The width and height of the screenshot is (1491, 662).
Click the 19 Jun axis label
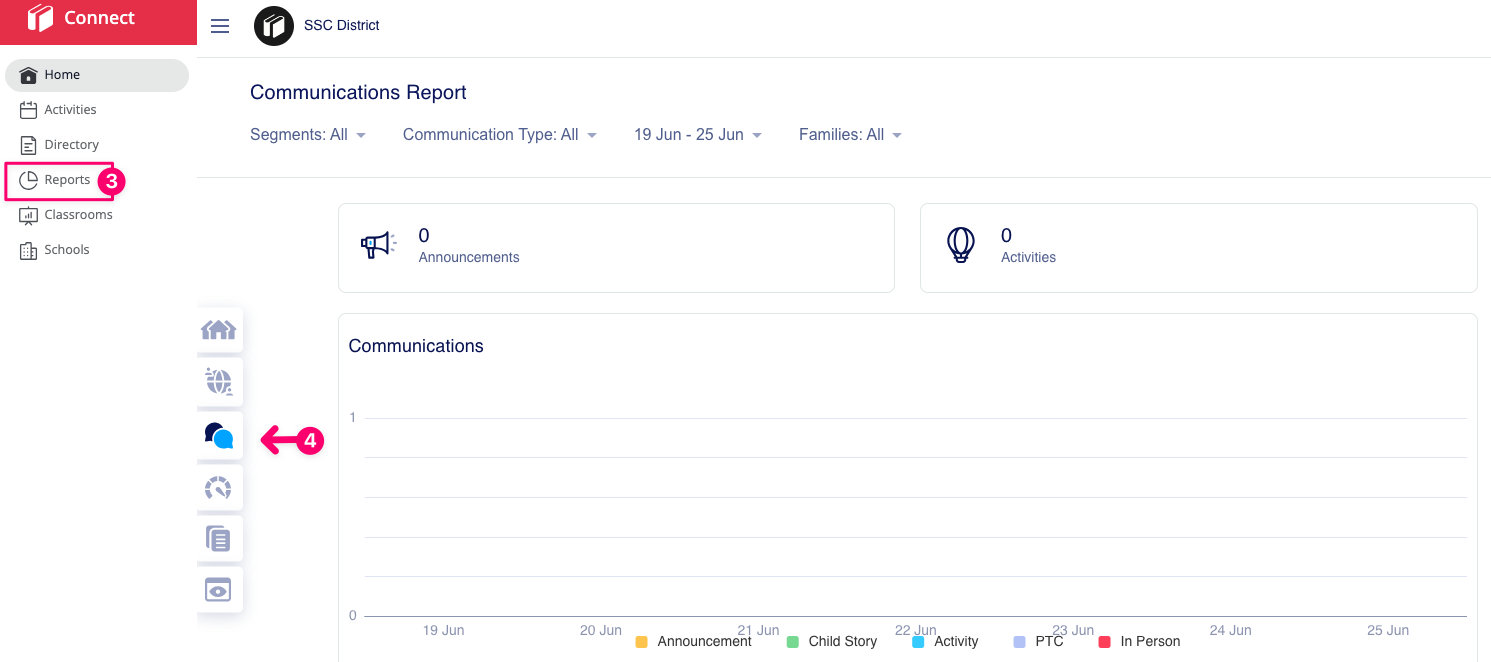[443, 630]
